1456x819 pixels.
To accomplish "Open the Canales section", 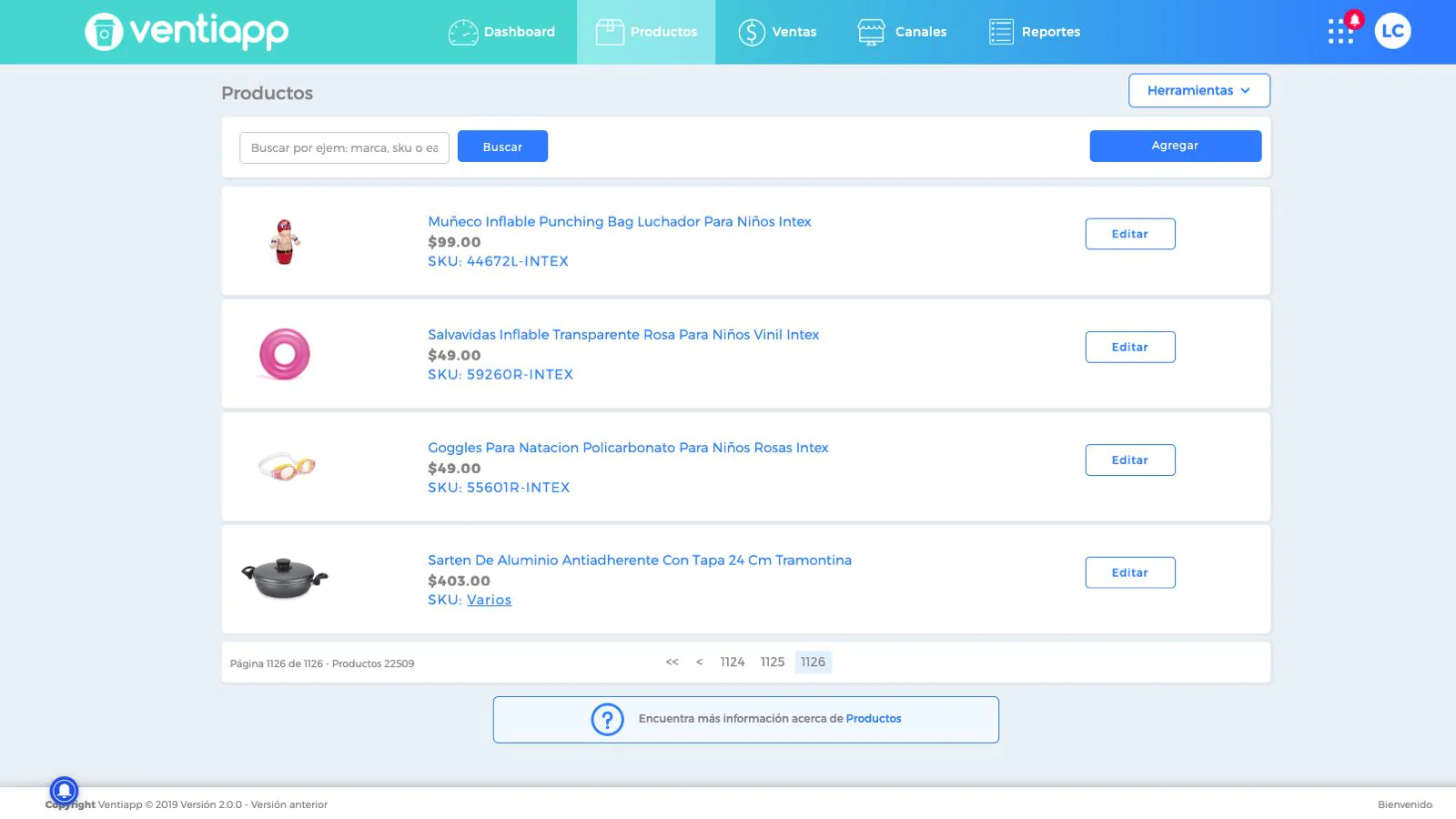I will pos(902,32).
